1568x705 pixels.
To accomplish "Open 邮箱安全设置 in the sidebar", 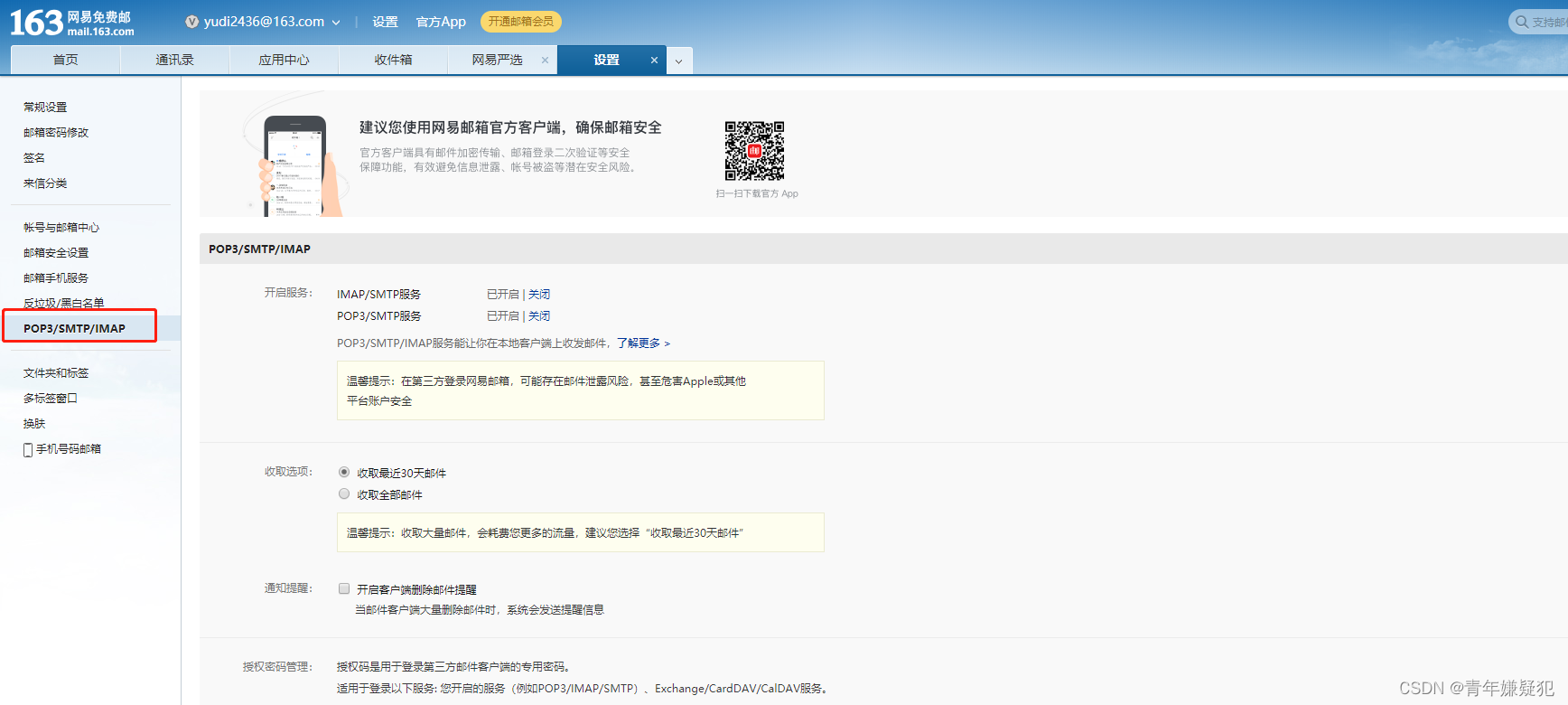I will tap(56, 252).
